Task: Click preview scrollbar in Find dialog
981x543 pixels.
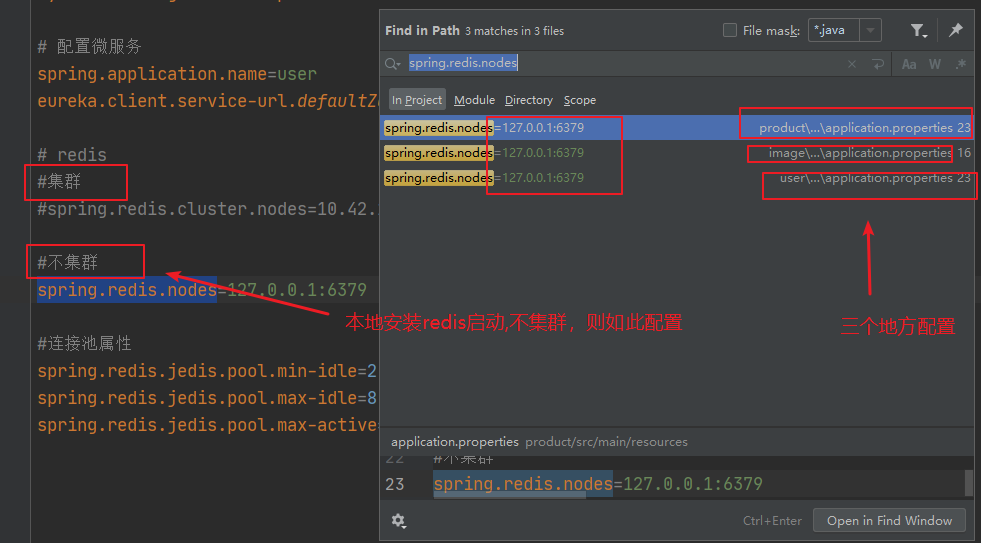Action: (x=968, y=483)
